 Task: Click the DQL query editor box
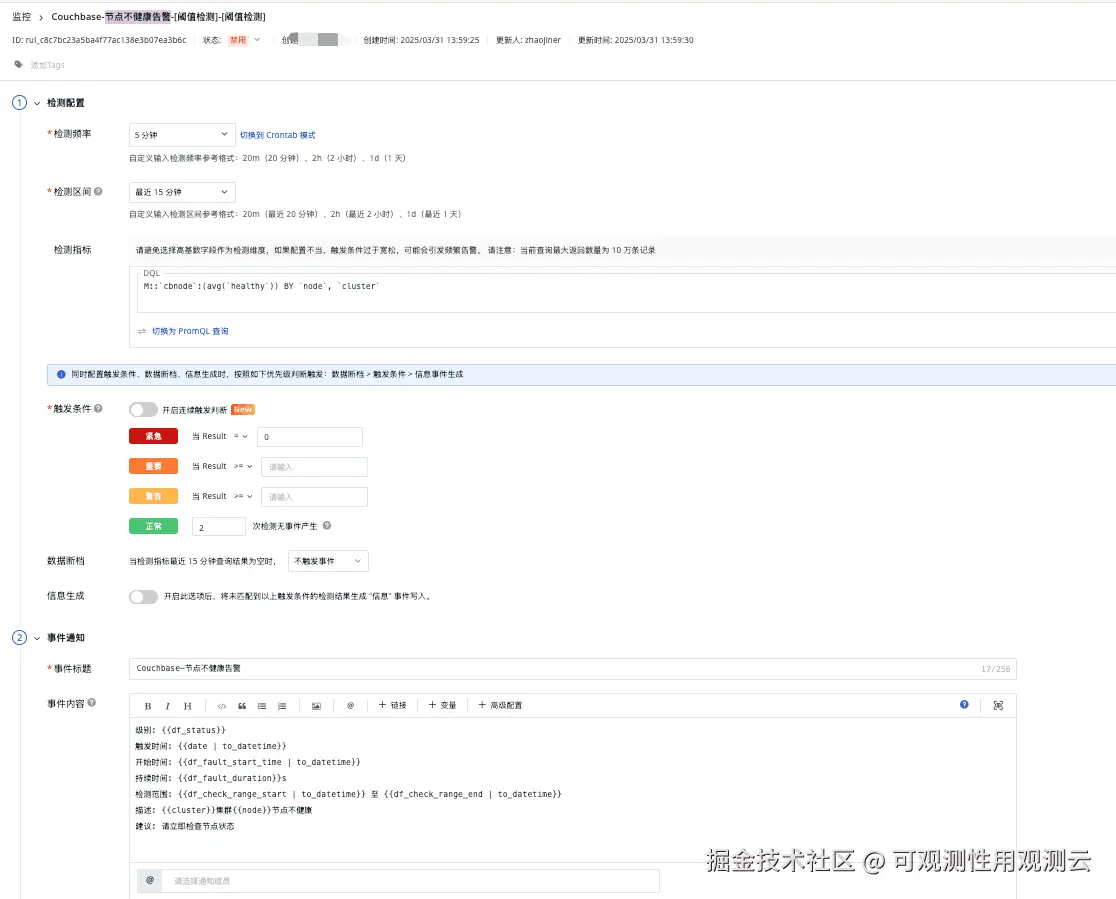click(x=626, y=291)
